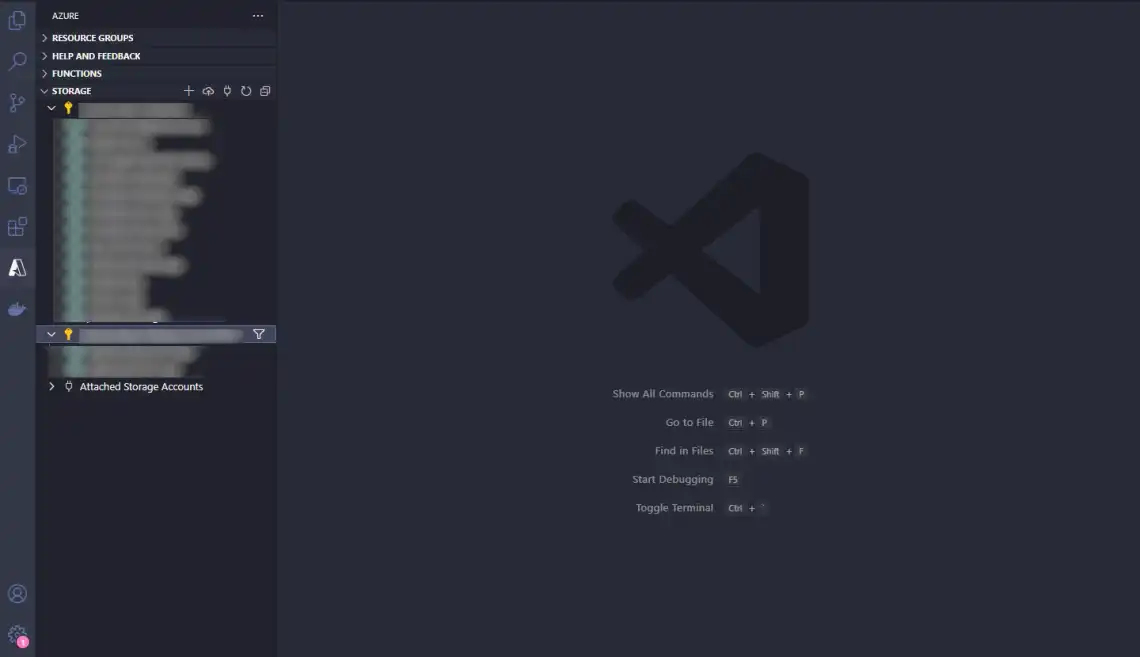Open Azure panel more actions ellipsis
Image resolution: width=1140 pixels, height=657 pixels.
point(258,15)
